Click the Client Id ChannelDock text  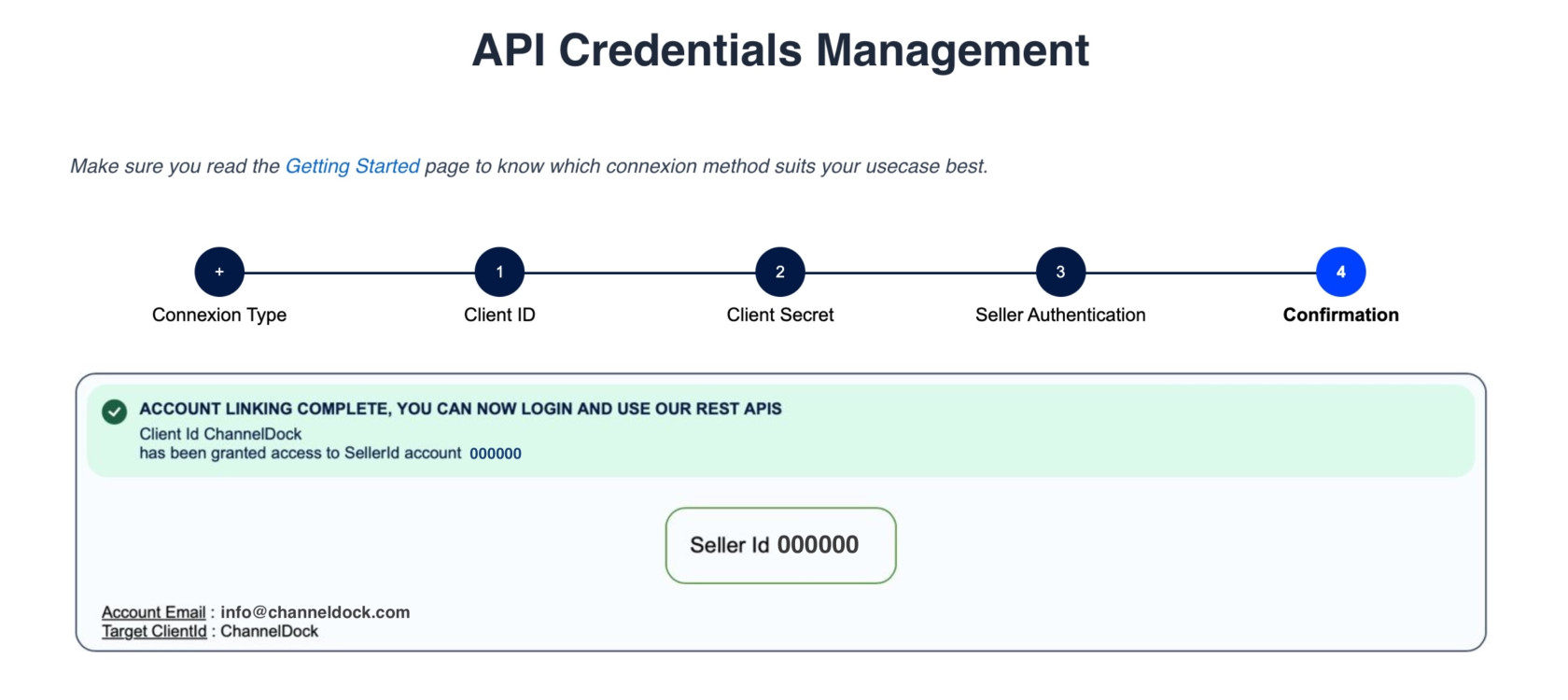coord(220,434)
